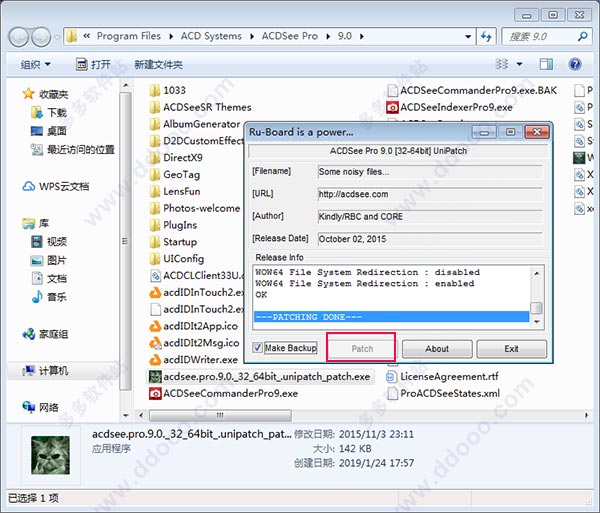Select the LensFun folder

click(x=175, y=192)
